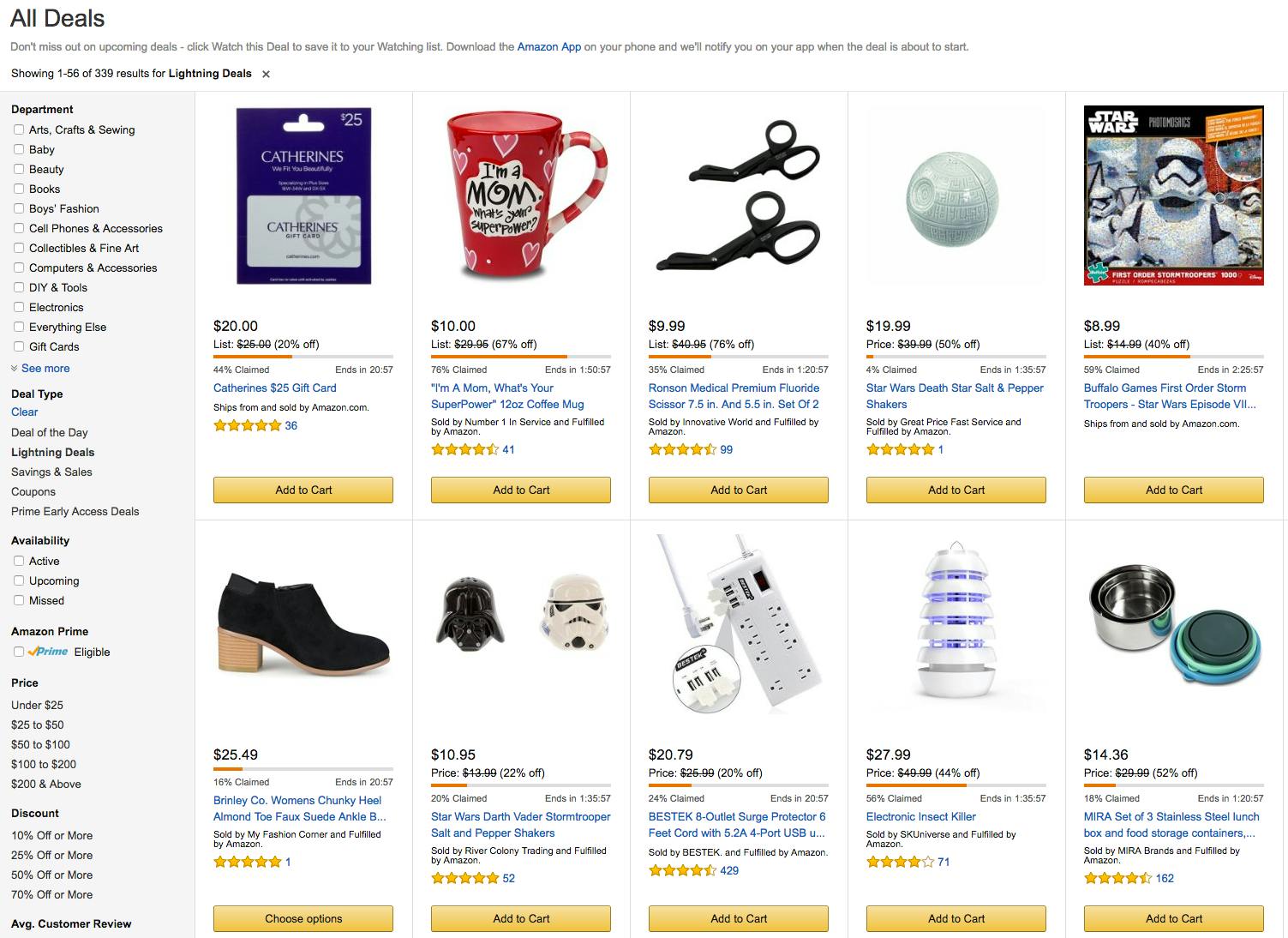Open the Amazon App link
1288x938 pixels.
click(x=549, y=47)
